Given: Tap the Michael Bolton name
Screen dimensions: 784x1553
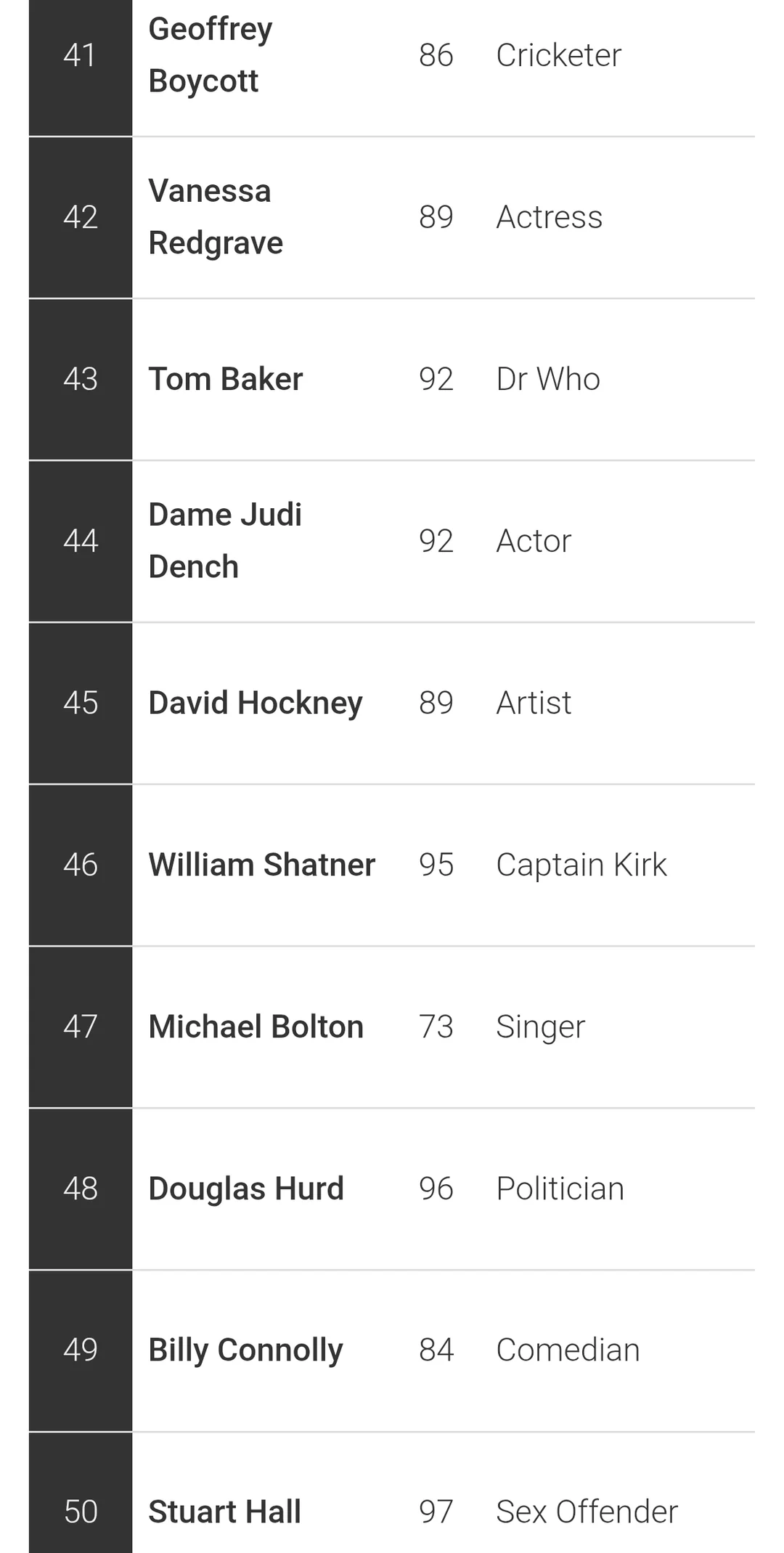Looking at the screenshot, I should click(x=256, y=1027).
